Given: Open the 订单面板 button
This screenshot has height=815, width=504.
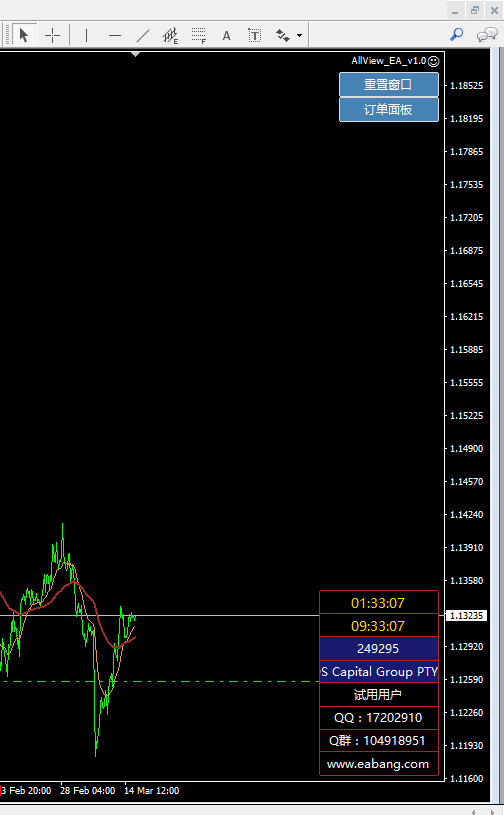Looking at the screenshot, I should tap(389, 109).
